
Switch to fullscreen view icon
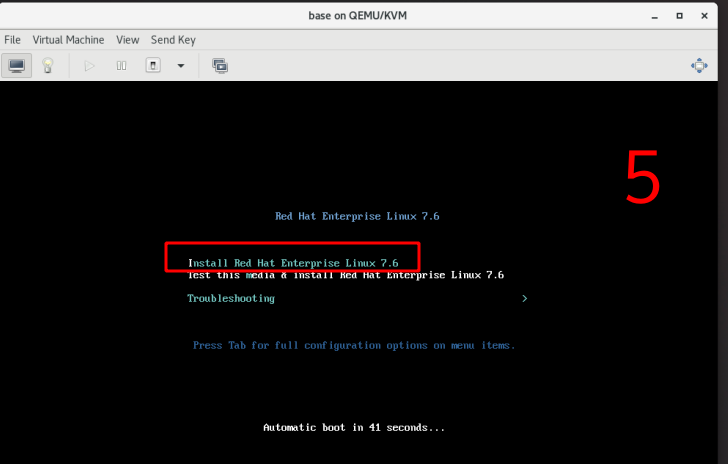coord(699,65)
